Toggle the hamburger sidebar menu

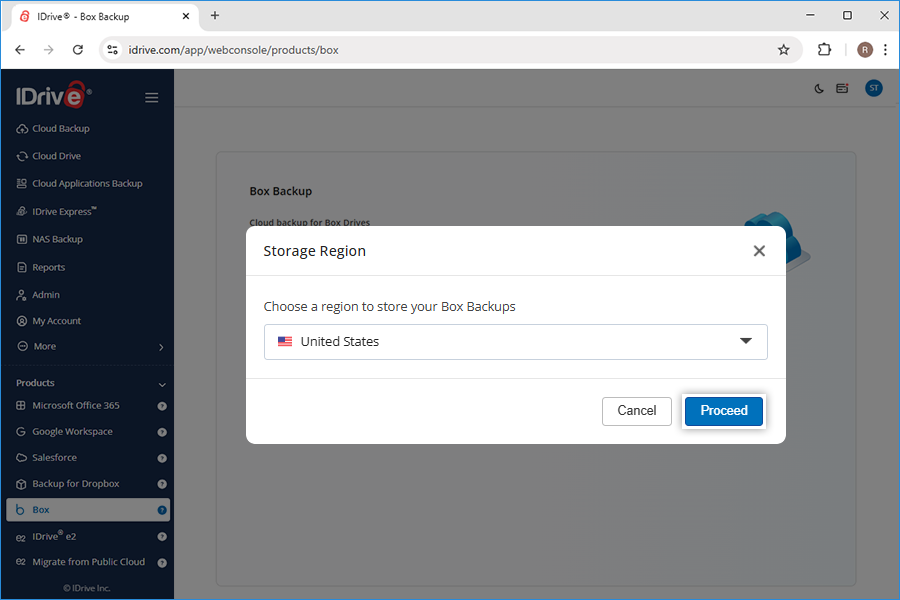click(x=152, y=98)
